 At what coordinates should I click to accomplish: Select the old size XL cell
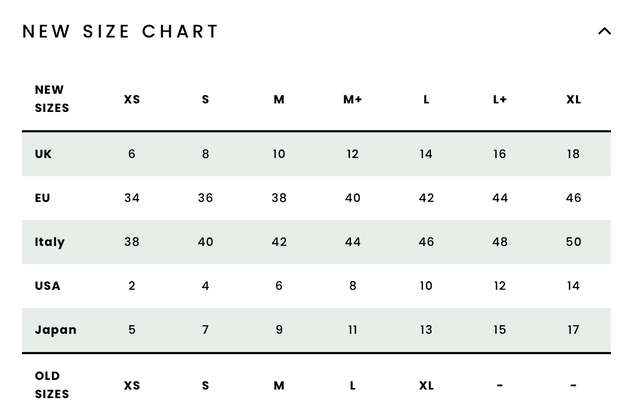[x=426, y=385]
